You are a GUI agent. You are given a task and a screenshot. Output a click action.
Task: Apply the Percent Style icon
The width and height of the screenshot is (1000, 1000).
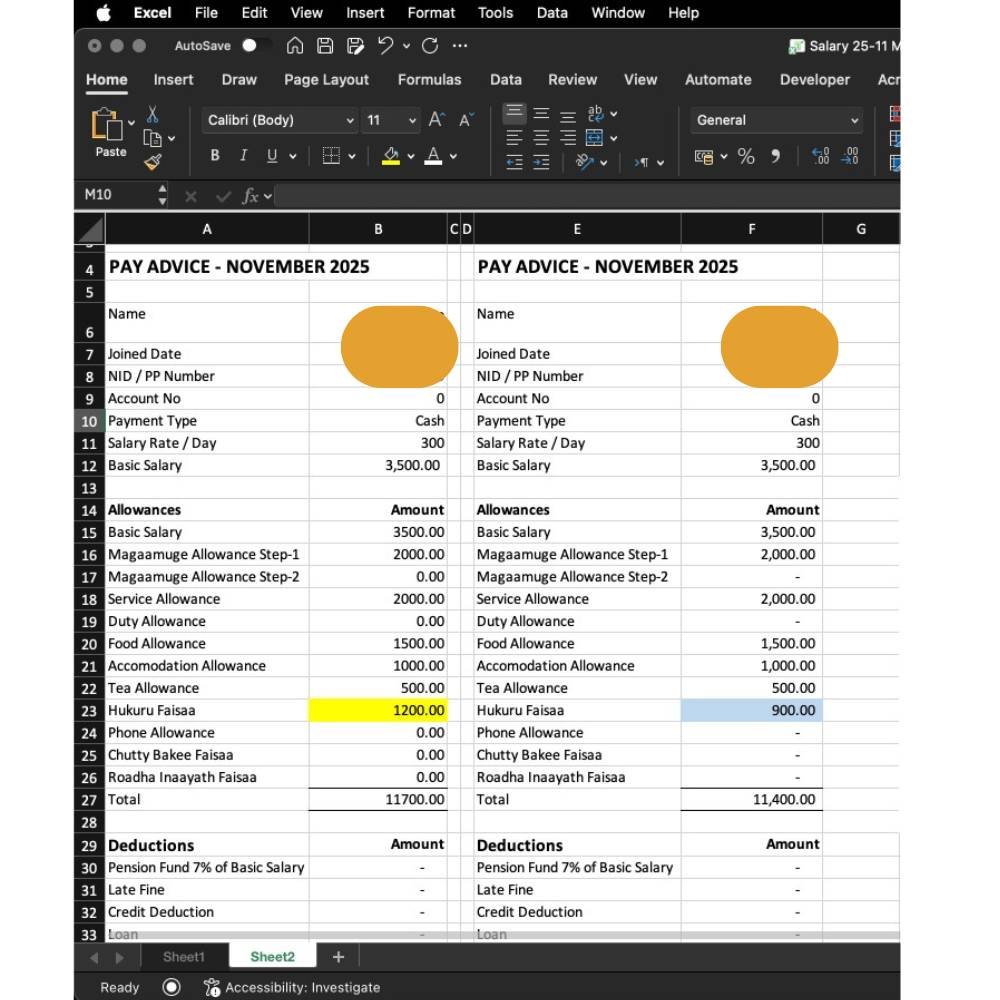click(744, 156)
